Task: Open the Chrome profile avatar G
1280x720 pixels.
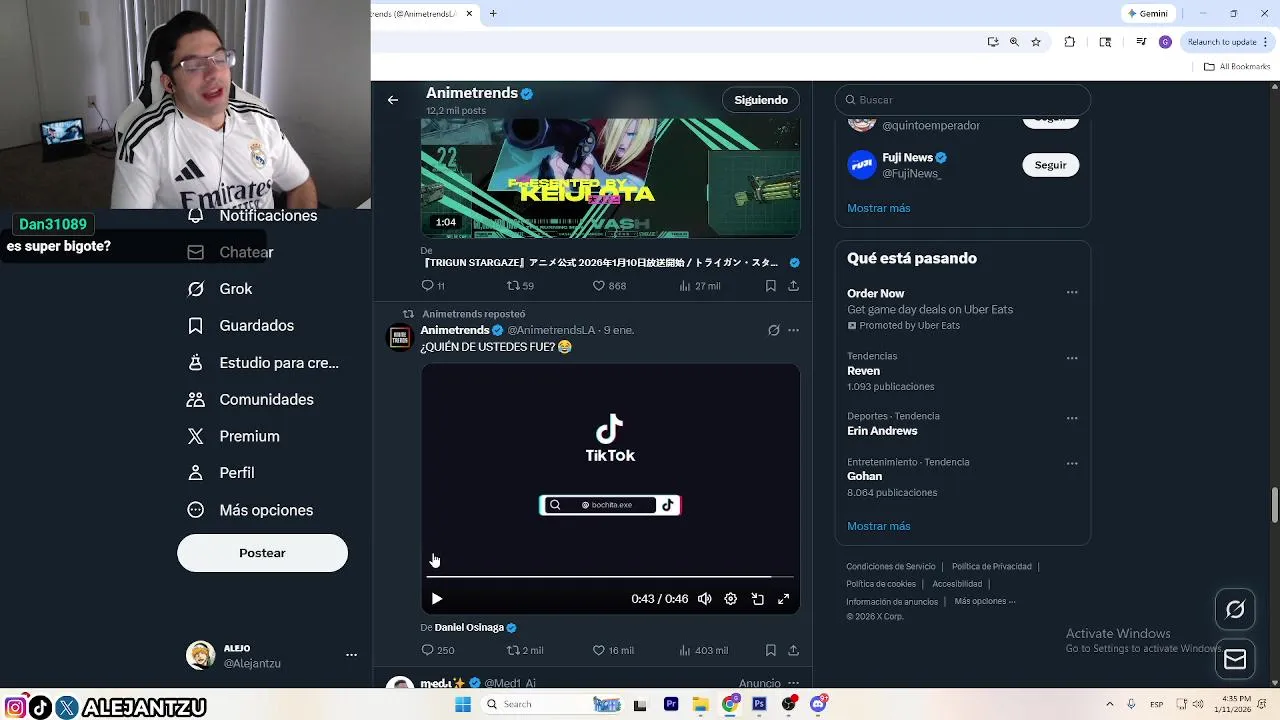Action: pyautogui.click(x=1165, y=42)
